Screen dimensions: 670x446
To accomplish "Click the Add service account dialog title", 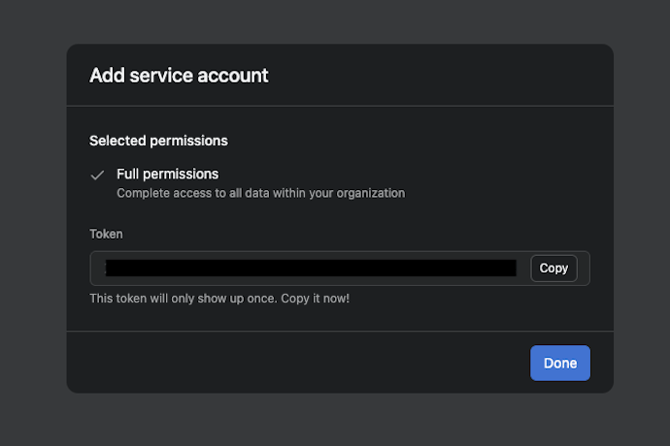I will pos(178,75).
